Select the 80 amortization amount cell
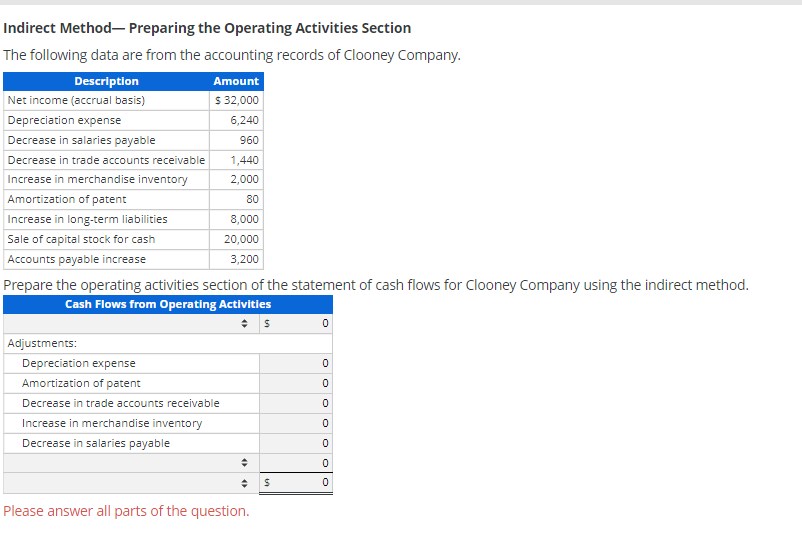This screenshot has height=536, width=802. 236,199
